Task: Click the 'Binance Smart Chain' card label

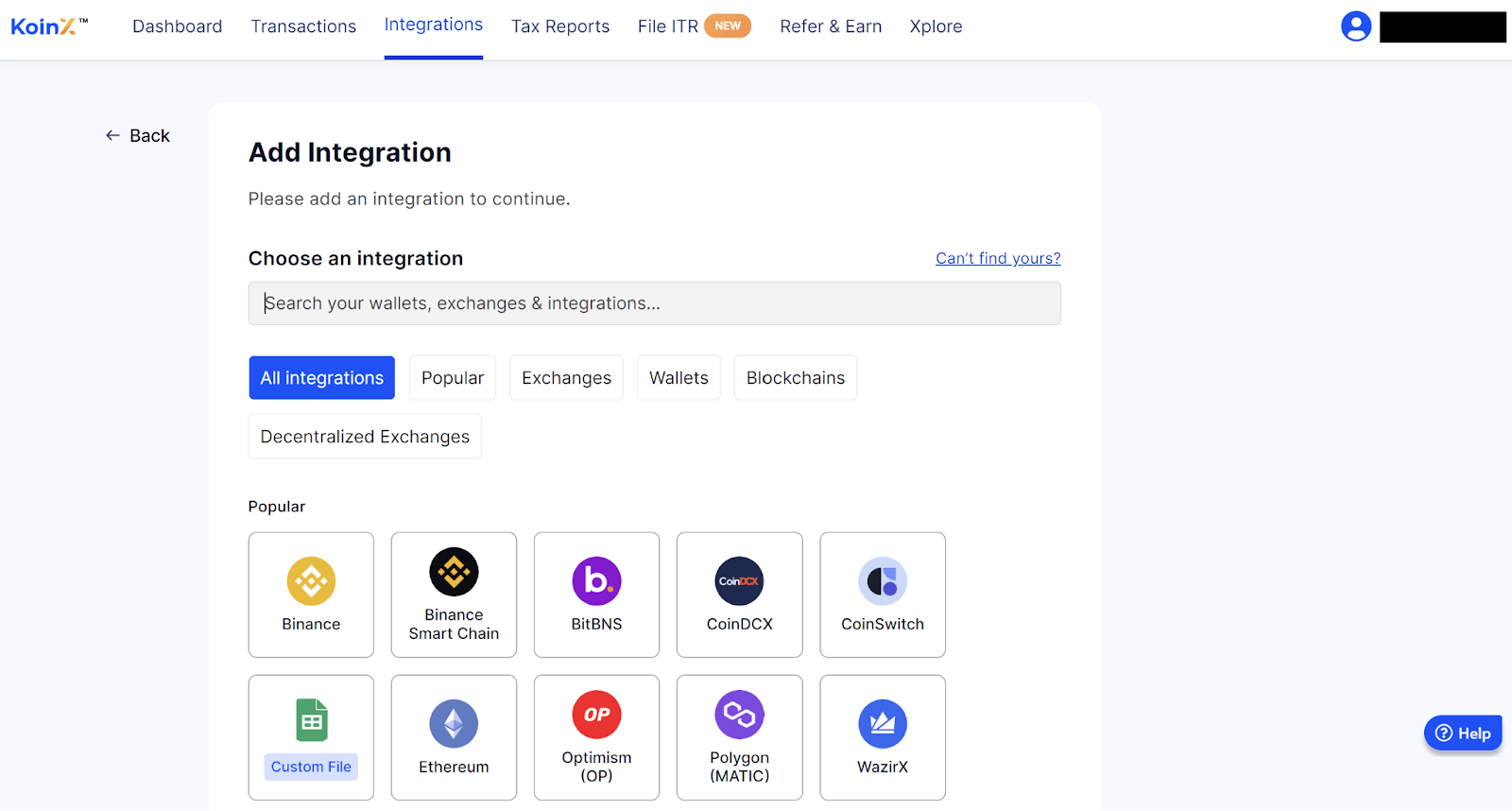Action: click(454, 624)
